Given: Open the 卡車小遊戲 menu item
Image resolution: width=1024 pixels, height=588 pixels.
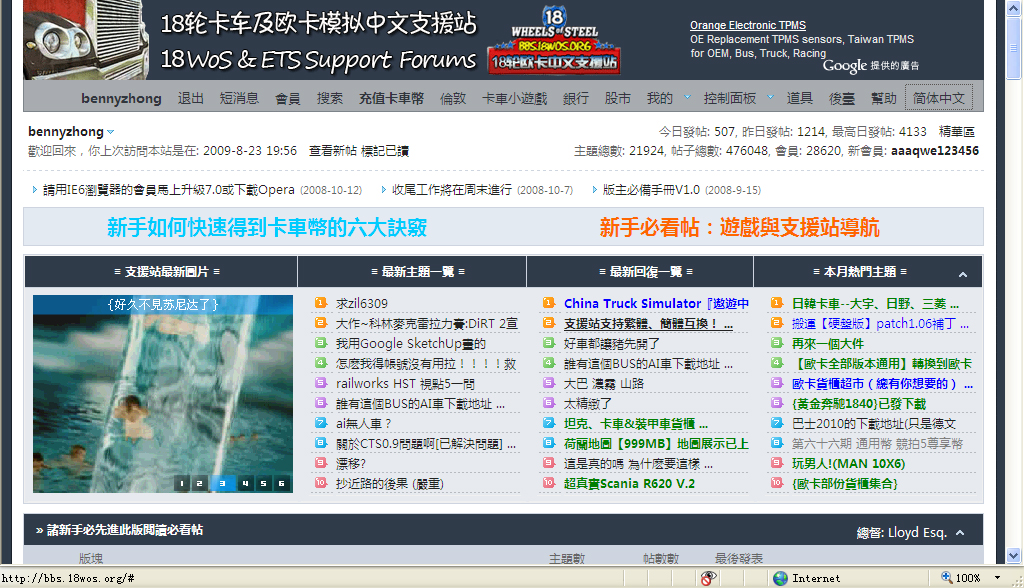Looking at the screenshot, I should [515, 98].
